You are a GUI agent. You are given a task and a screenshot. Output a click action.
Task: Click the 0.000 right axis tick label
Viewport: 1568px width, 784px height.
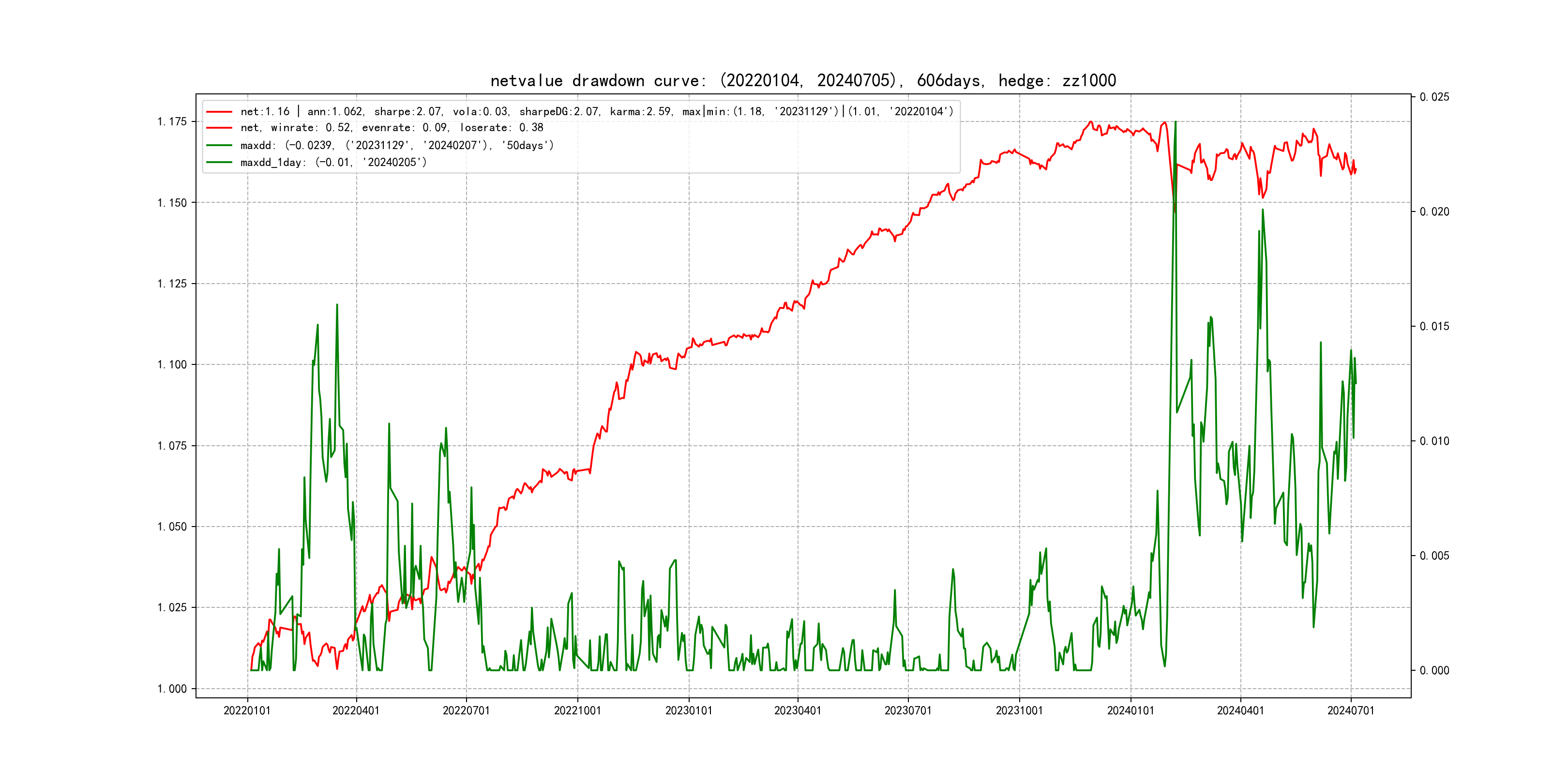pyautogui.click(x=1434, y=671)
